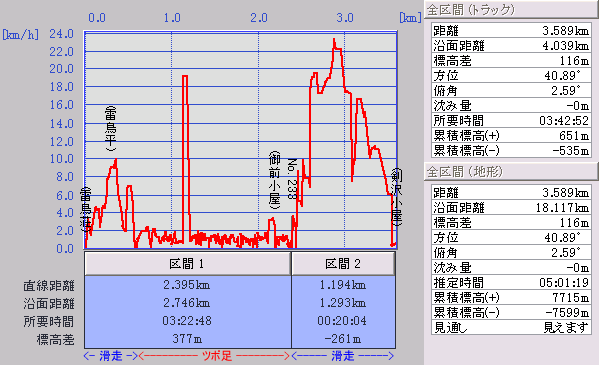Click the red ツボ足 segment label

[x=217, y=356]
